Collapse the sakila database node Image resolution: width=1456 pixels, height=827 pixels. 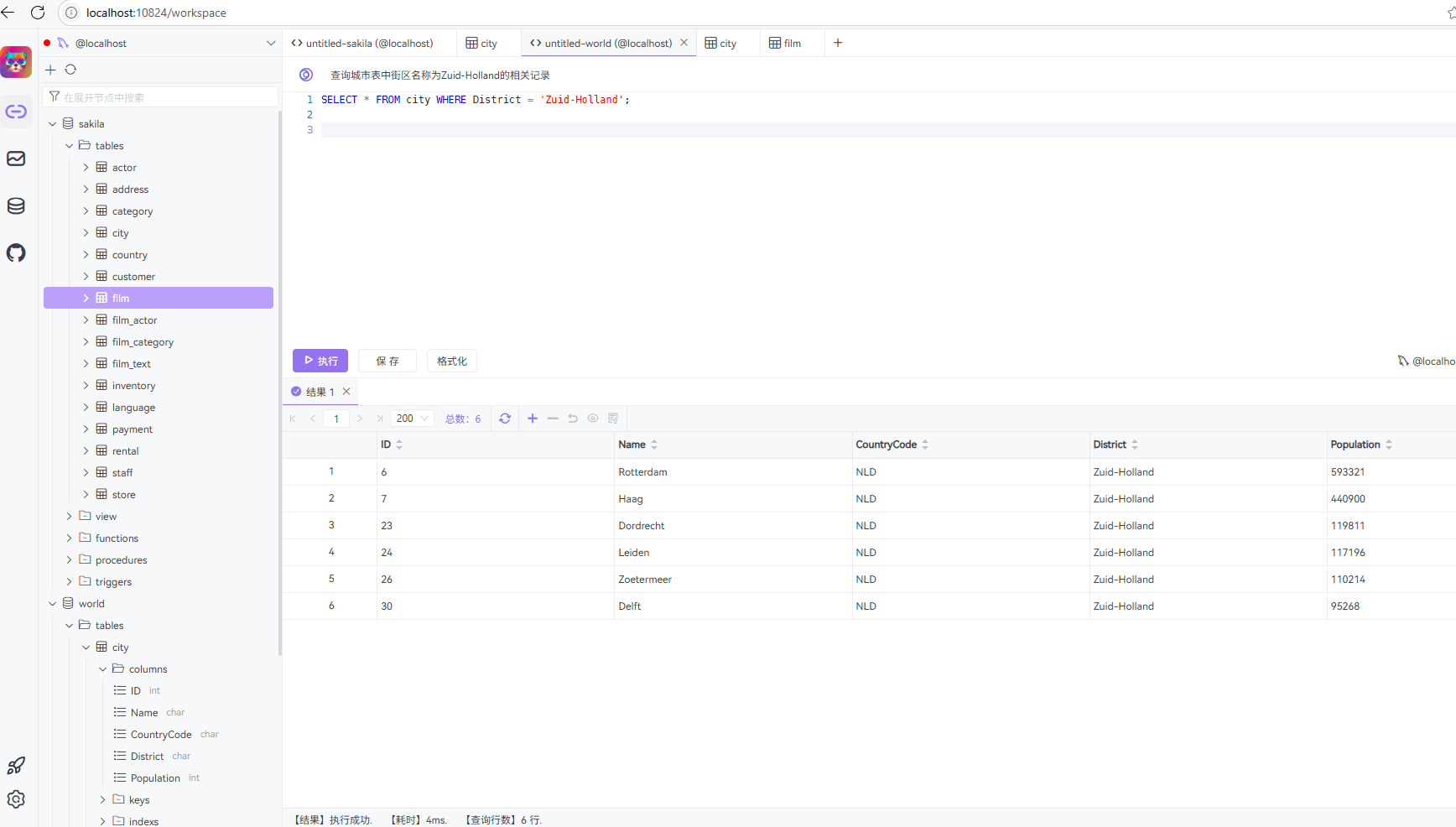coord(53,123)
